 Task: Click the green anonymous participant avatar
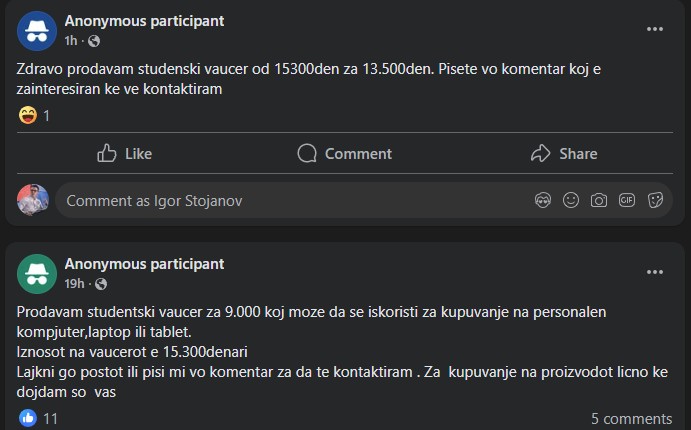(x=37, y=273)
